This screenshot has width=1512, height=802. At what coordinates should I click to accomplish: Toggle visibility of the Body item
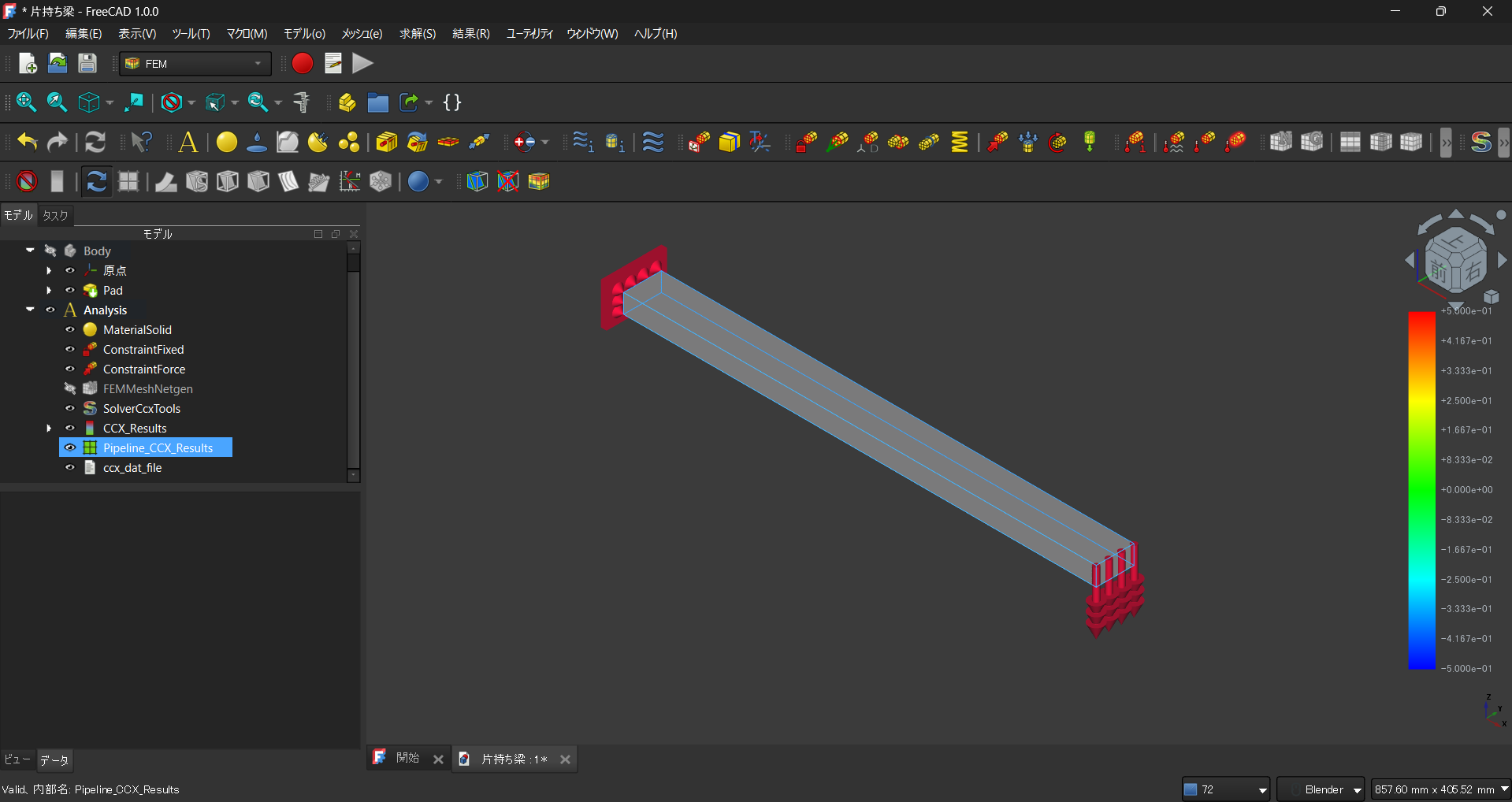tap(50, 251)
